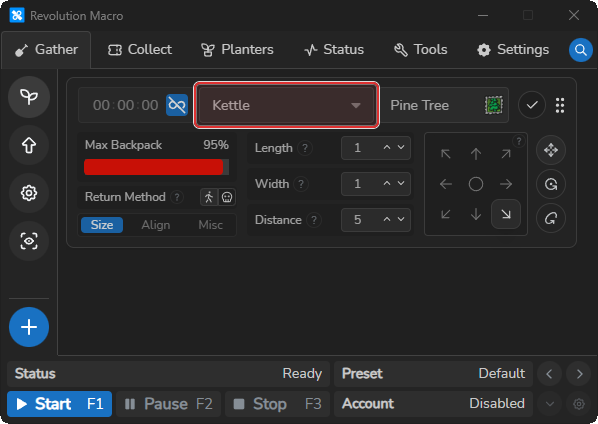Click the blue plus add button

click(x=29, y=327)
